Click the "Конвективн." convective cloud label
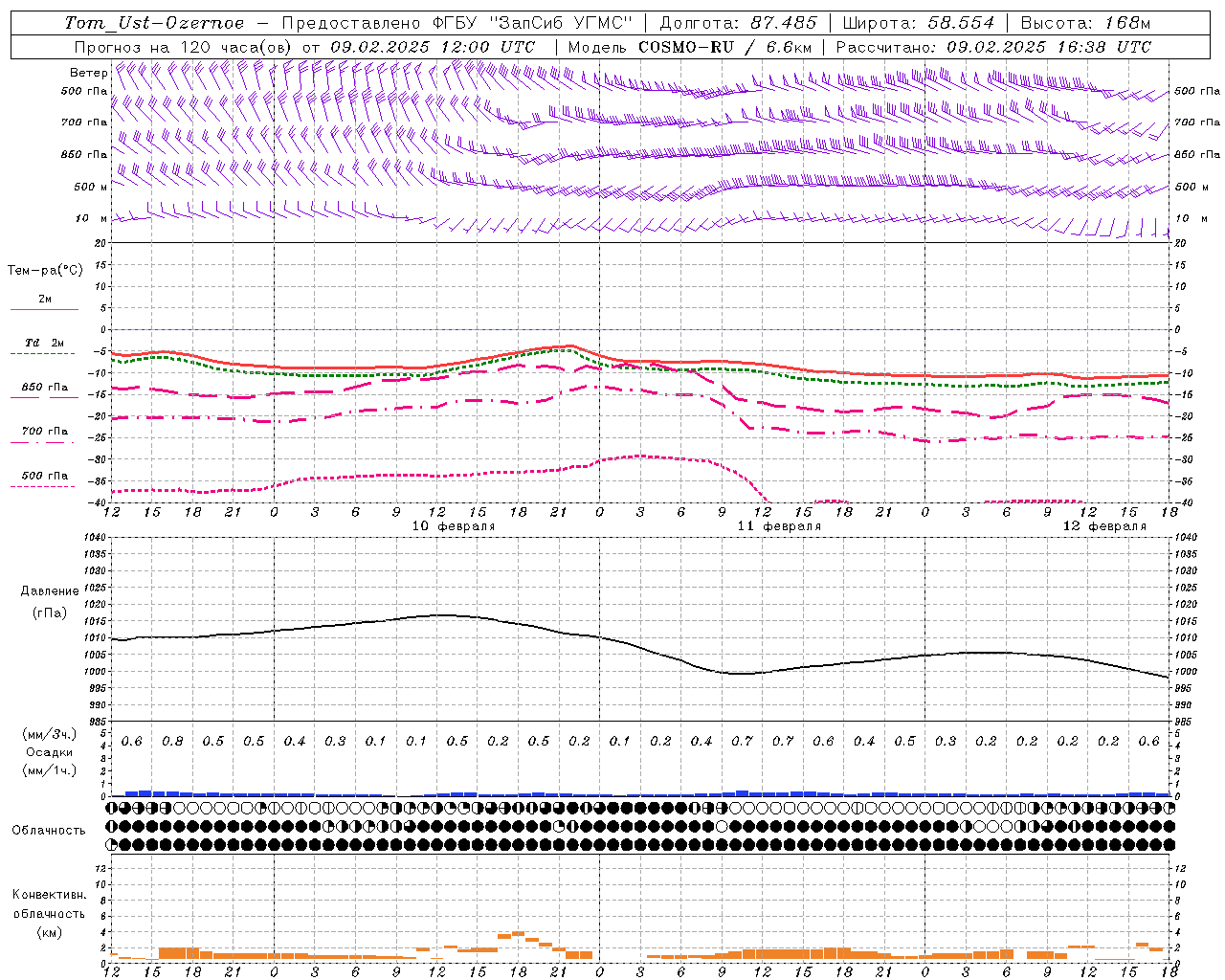The width and height of the screenshot is (1225, 980). [x=49, y=895]
